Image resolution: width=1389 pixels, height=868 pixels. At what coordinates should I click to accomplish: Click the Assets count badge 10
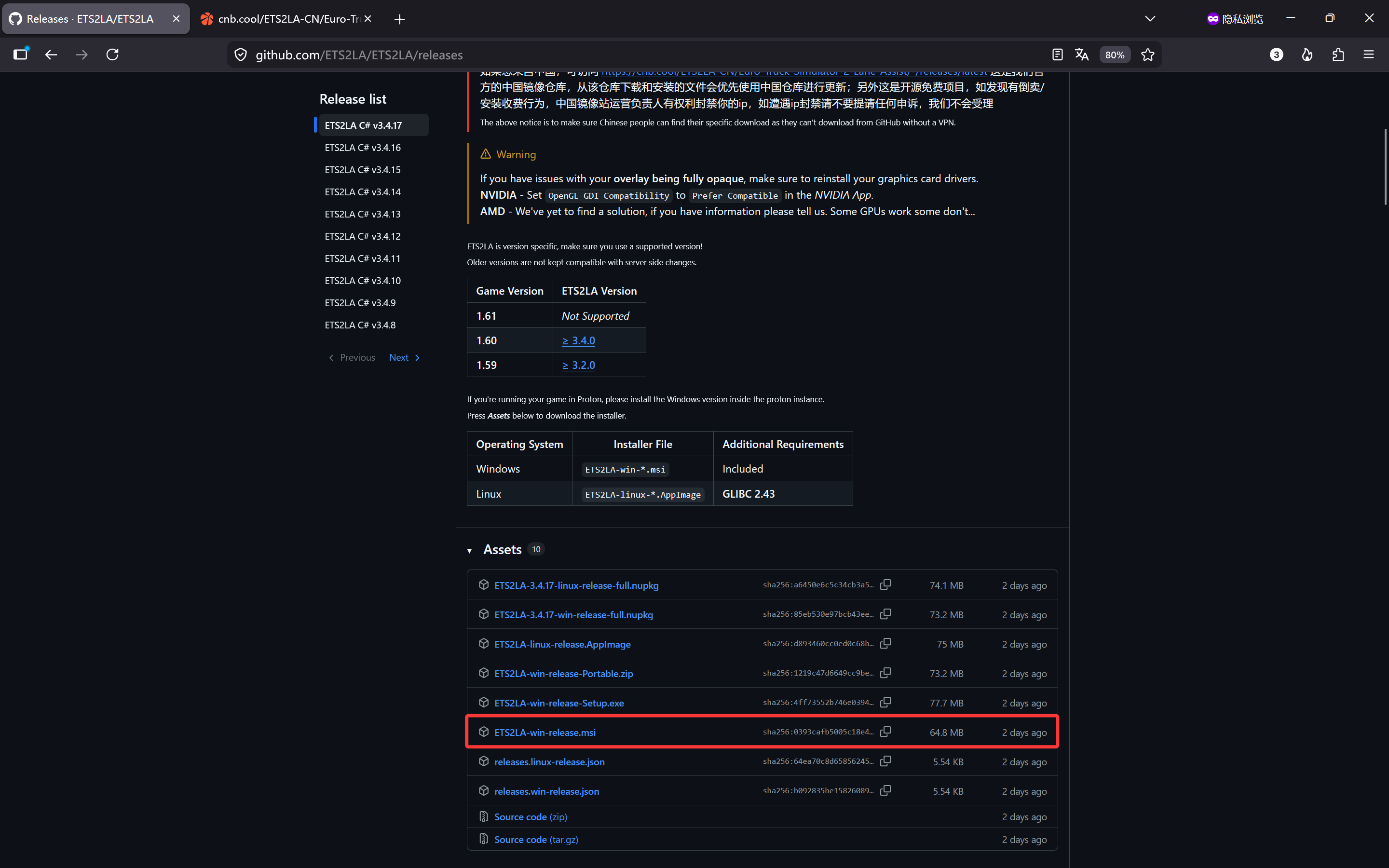coord(536,549)
